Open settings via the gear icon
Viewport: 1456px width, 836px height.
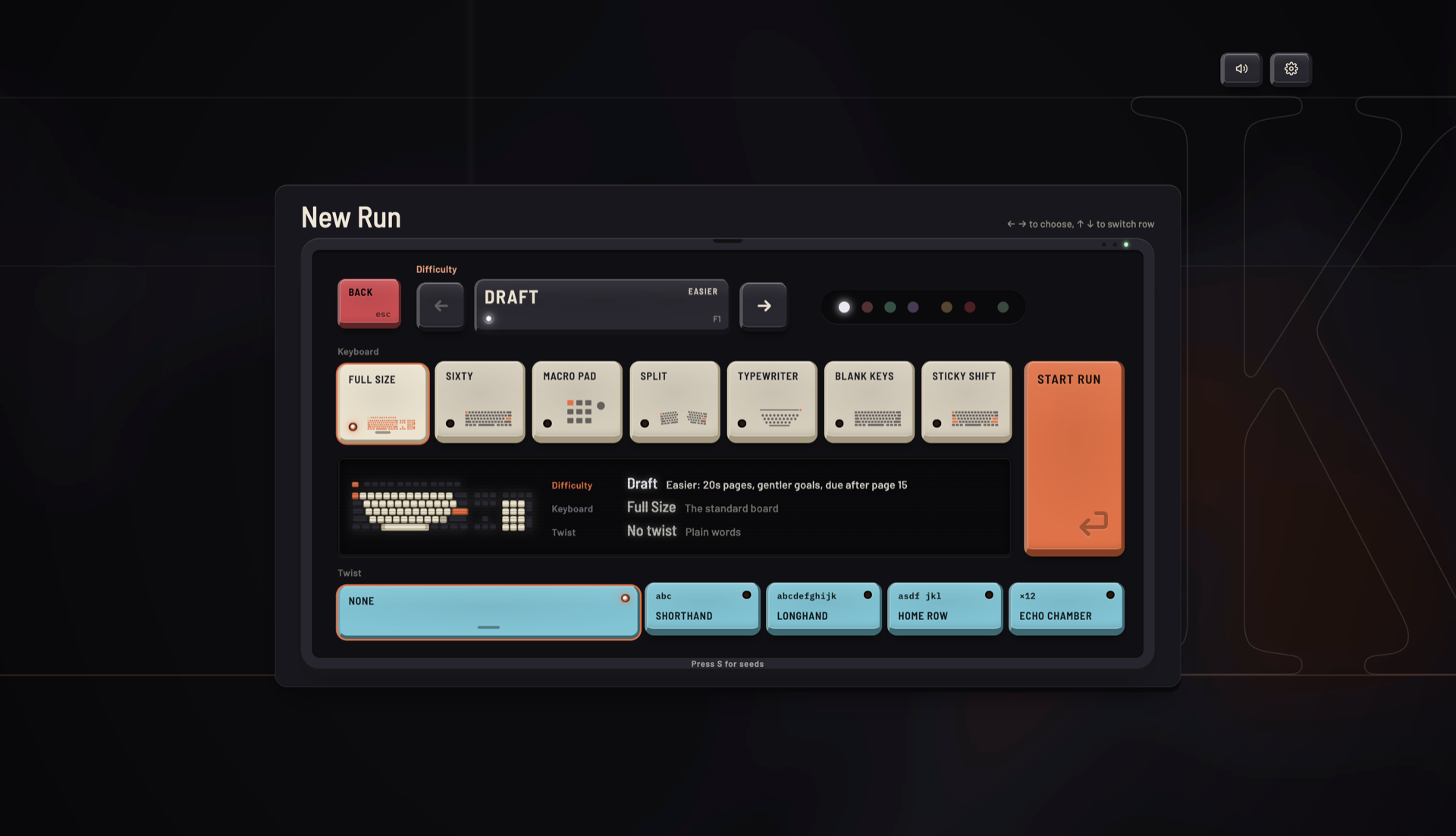1291,69
